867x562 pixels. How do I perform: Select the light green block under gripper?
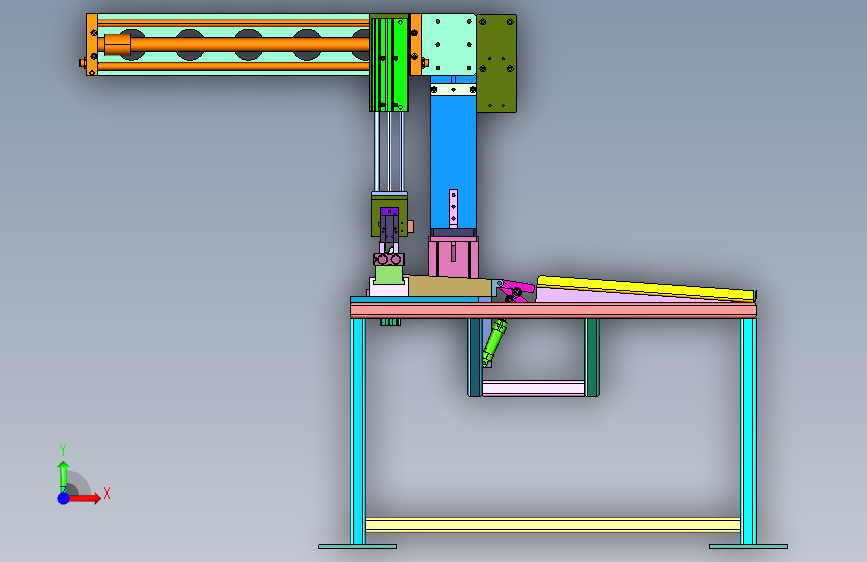[x=389, y=274]
